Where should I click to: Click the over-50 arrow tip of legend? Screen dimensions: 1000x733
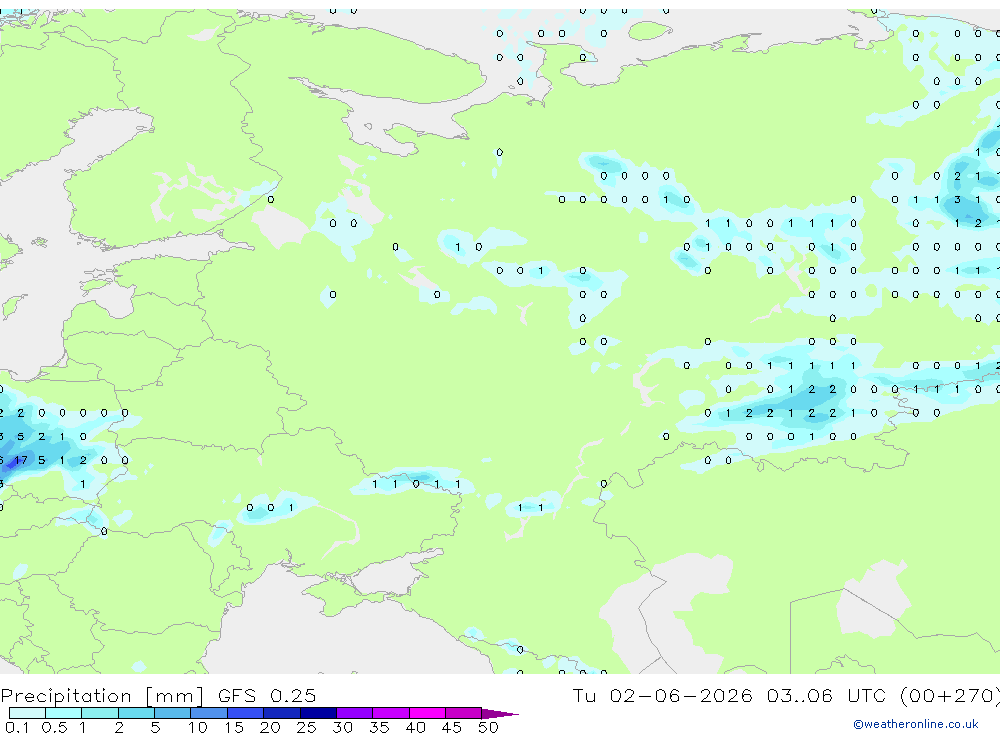[x=500, y=713]
